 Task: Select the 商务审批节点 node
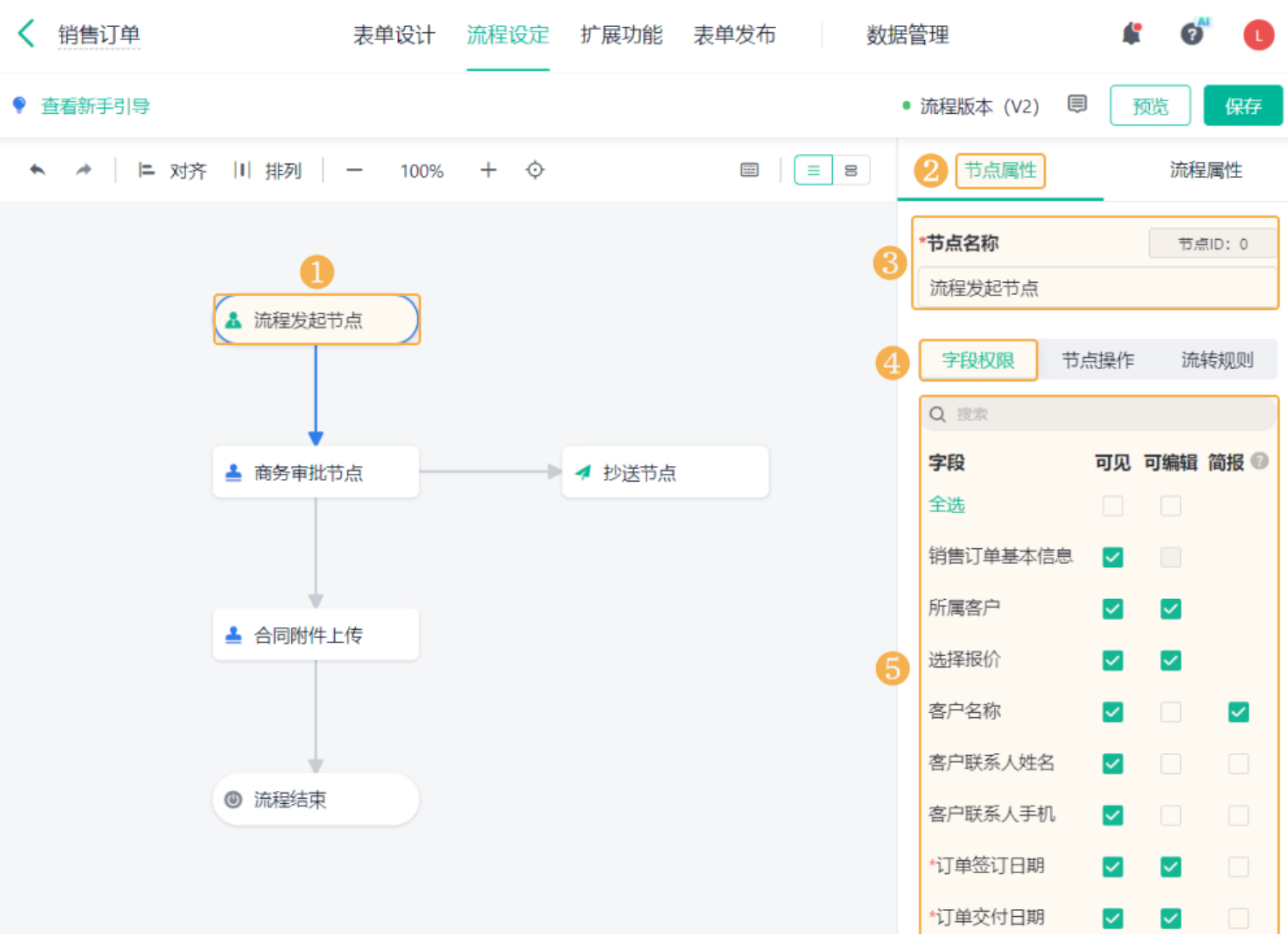tap(316, 472)
